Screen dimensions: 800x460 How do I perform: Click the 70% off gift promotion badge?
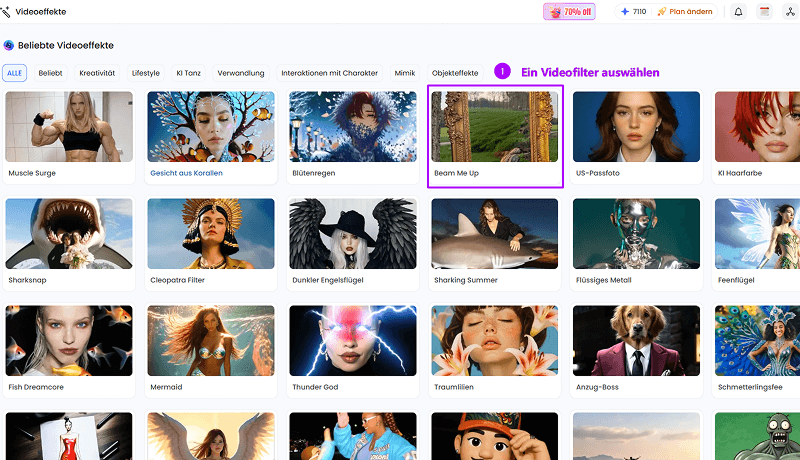(569, 12)
